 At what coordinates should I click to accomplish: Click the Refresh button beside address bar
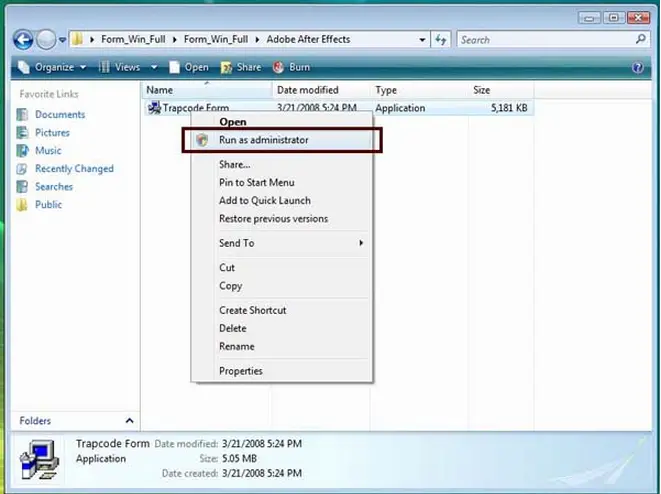point(441,40)
